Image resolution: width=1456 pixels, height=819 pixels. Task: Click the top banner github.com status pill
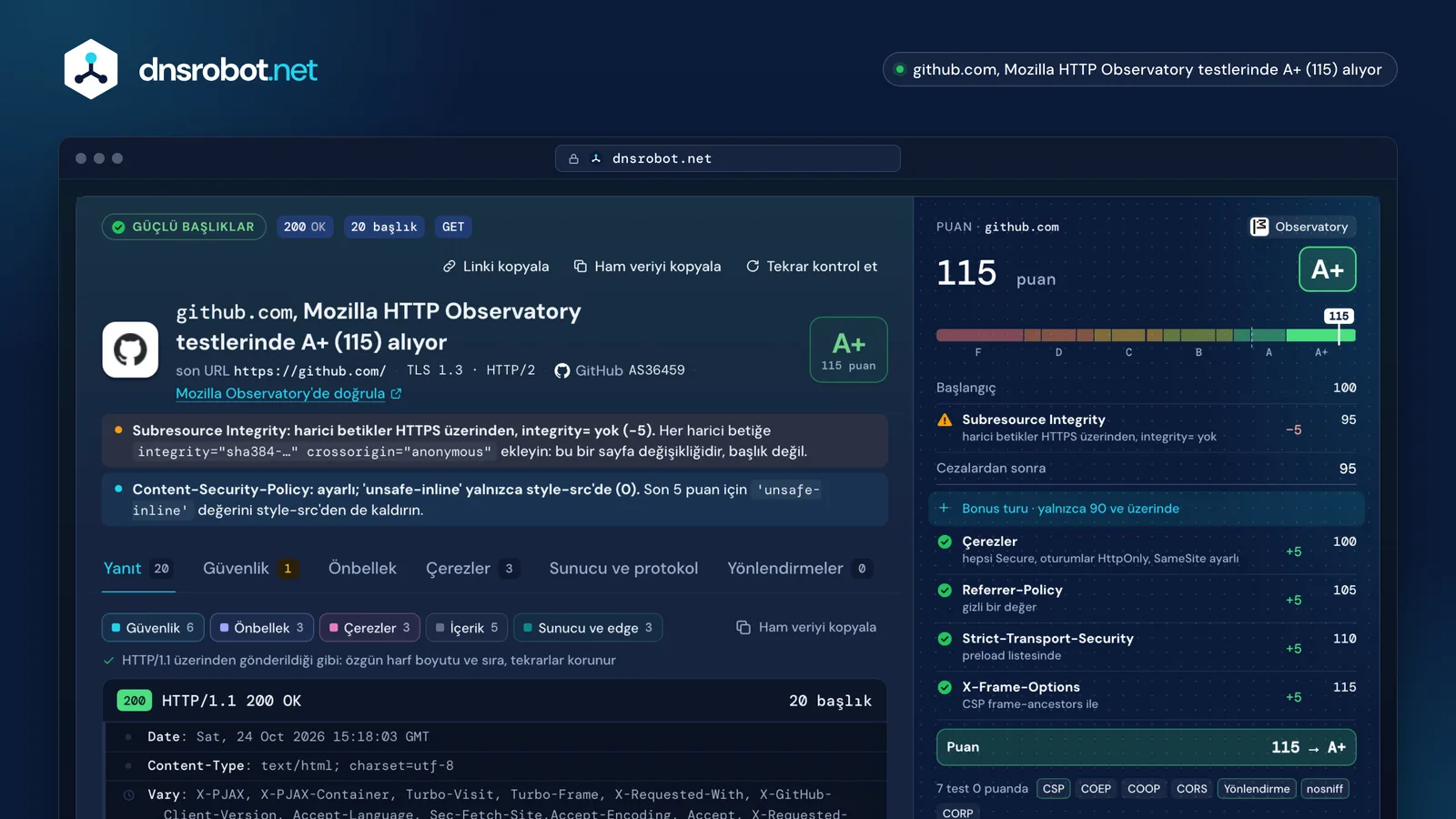point(1139,69)
